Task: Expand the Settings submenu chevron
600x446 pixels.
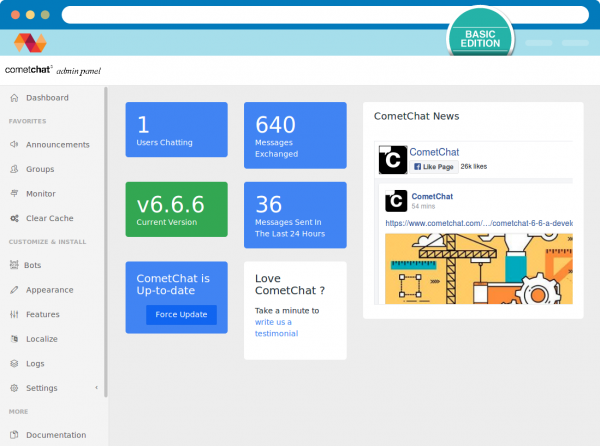Action: [96, 387]
